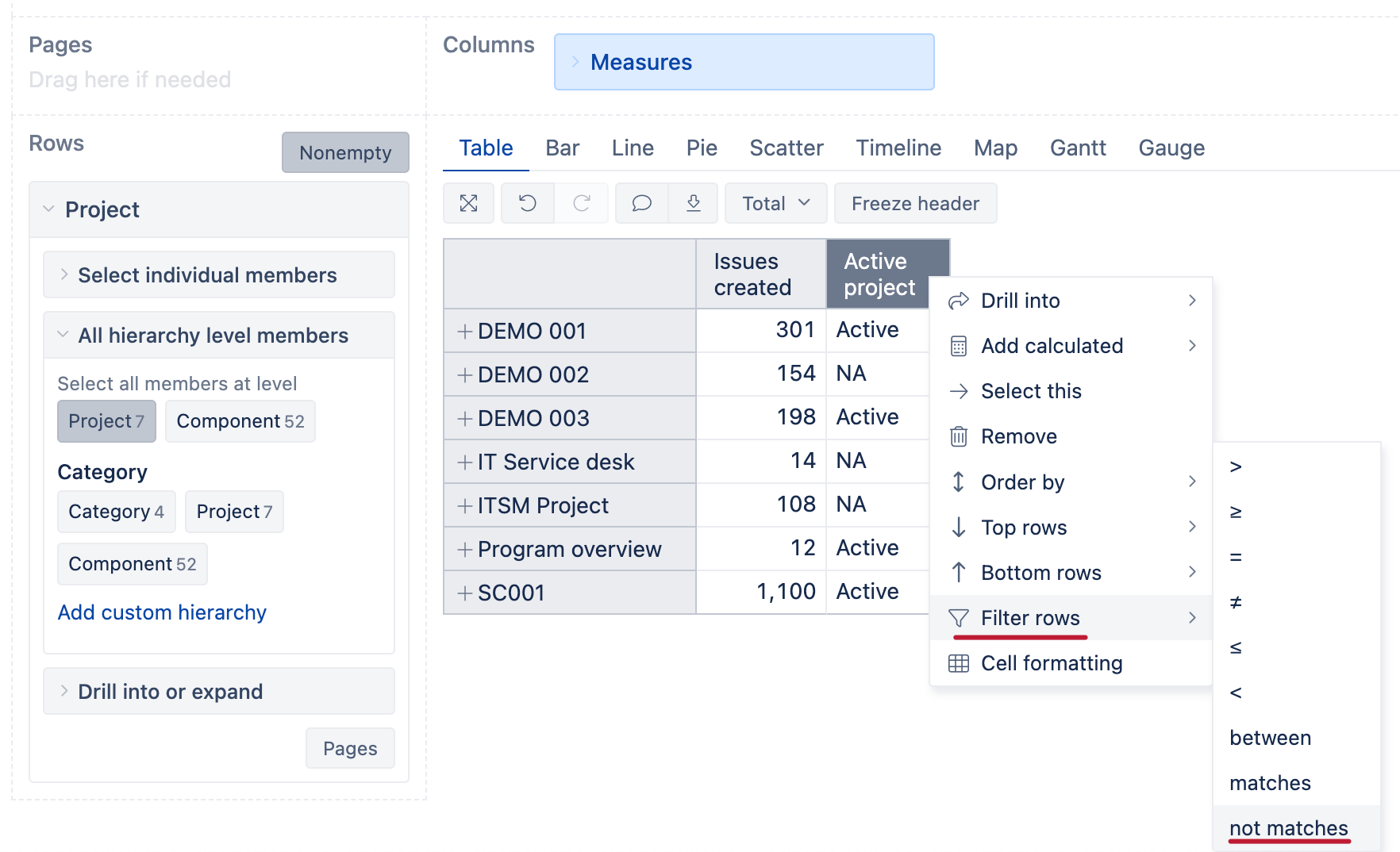Click the export download icon

[x=694, y=203]
